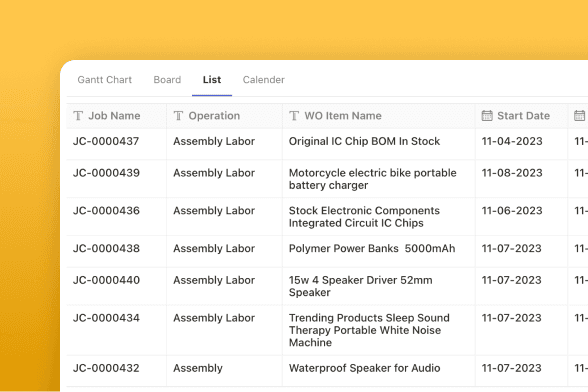The height and width of the screenshot is (392, 588).
Task: Select the List tab
Action: (x=212, y=80)
